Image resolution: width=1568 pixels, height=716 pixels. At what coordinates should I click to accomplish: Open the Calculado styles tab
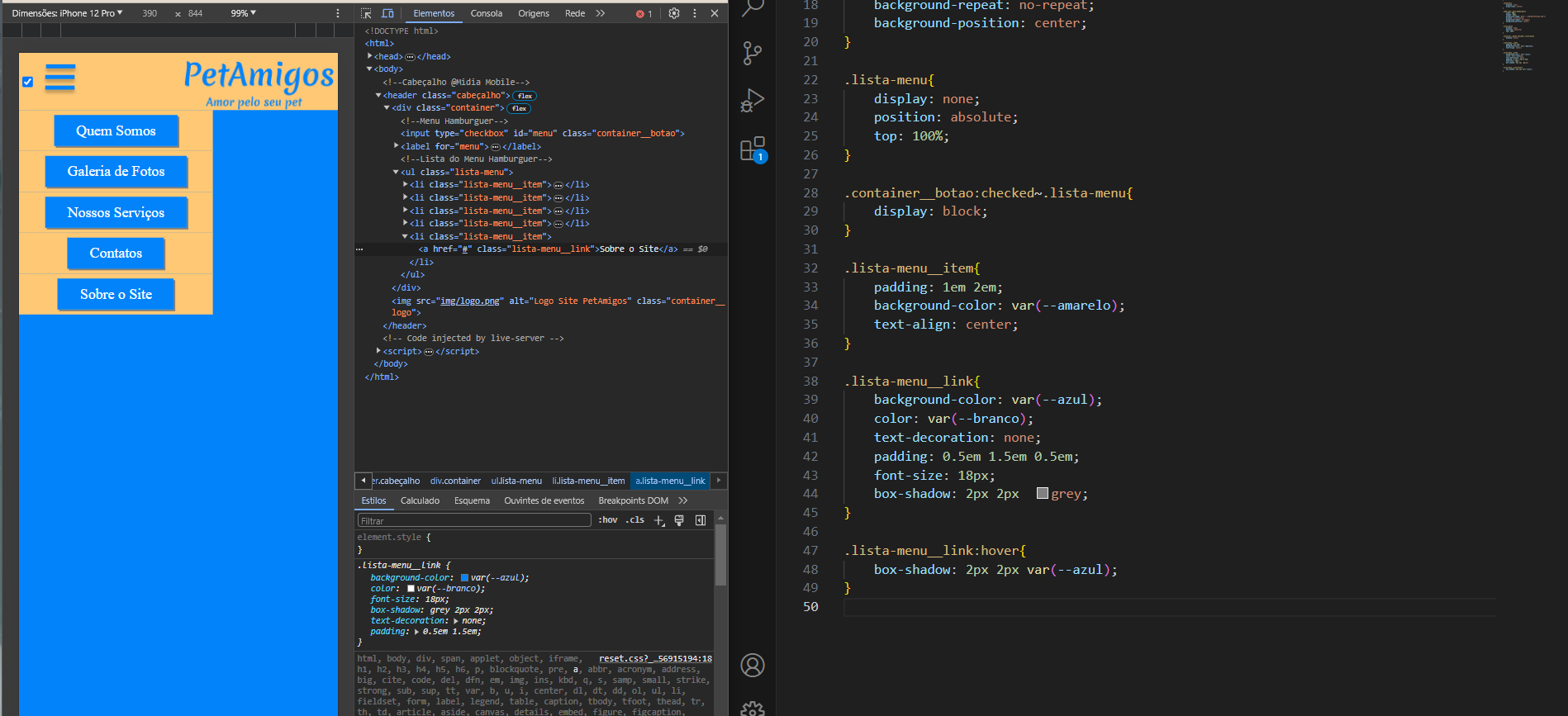click(x=420, y=500)
